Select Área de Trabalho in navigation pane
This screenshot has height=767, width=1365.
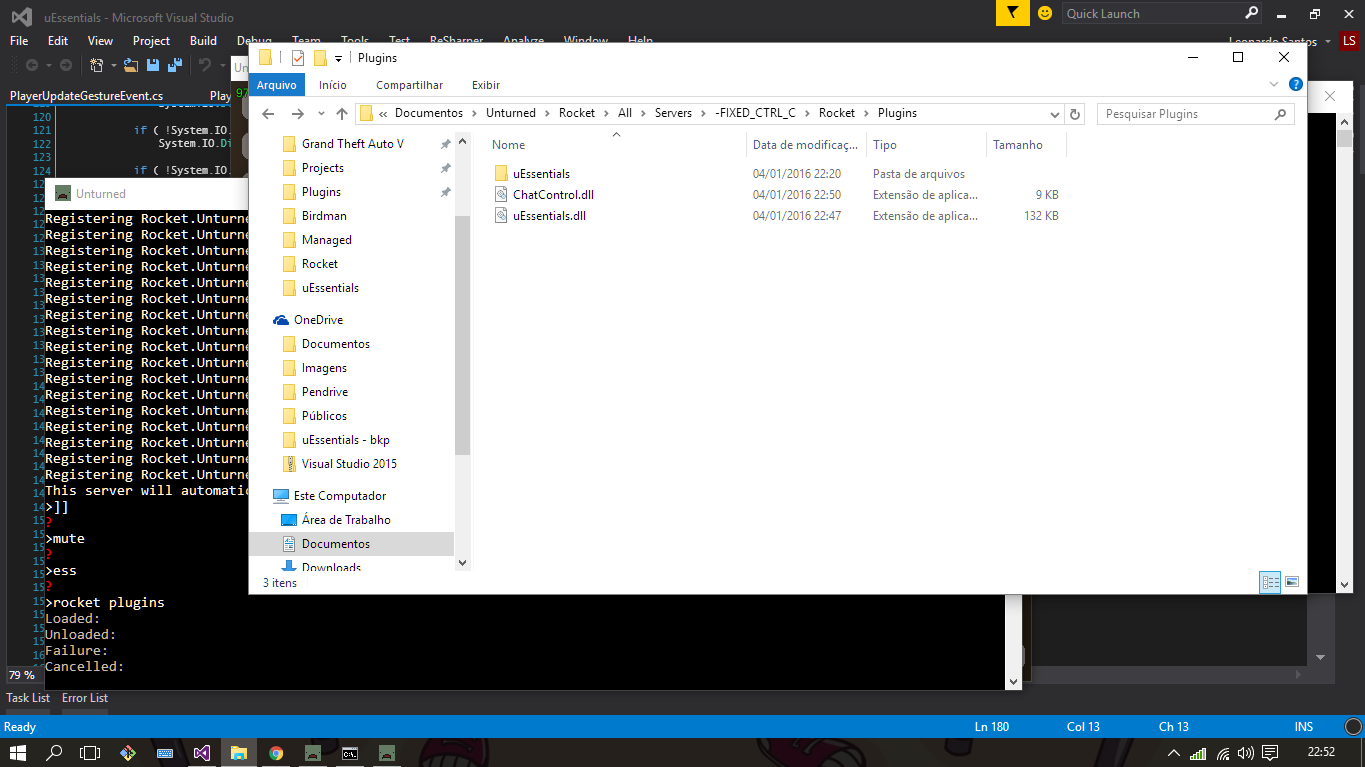[346, 520]
